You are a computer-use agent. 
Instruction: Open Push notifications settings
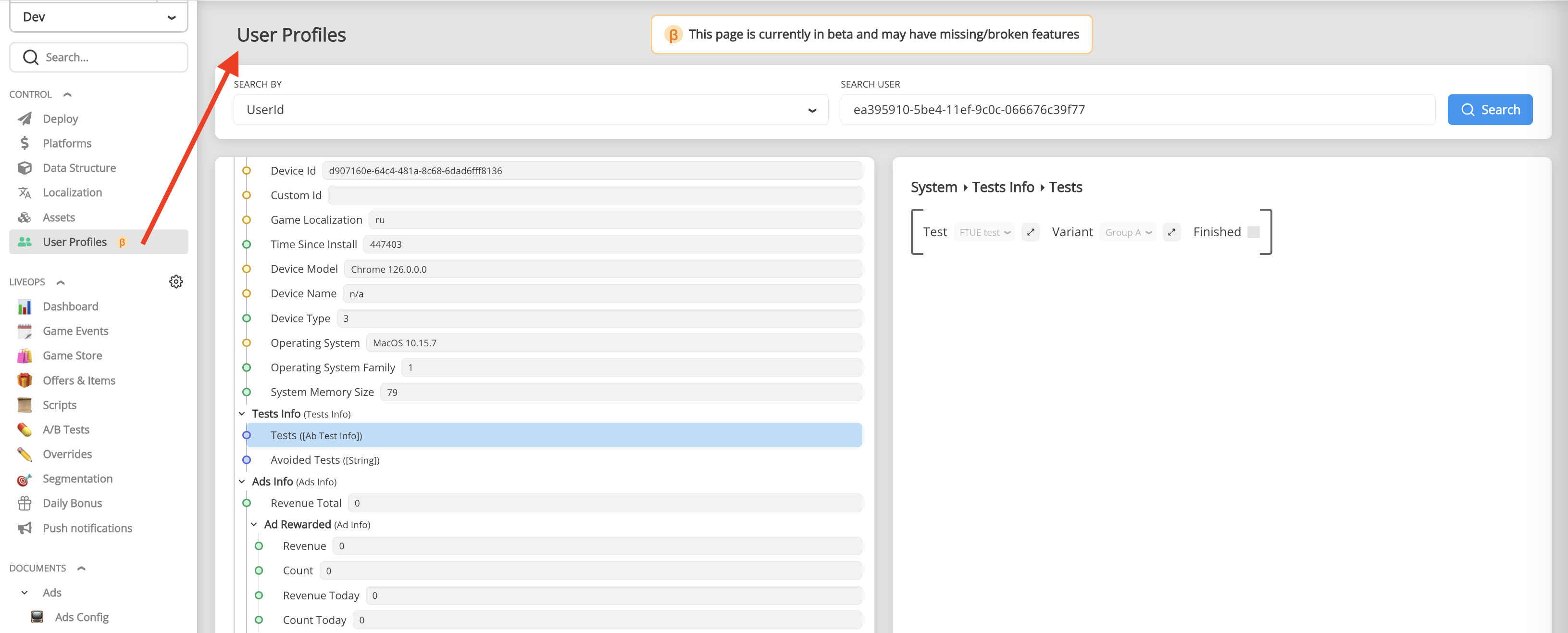(x=87, y=528)
